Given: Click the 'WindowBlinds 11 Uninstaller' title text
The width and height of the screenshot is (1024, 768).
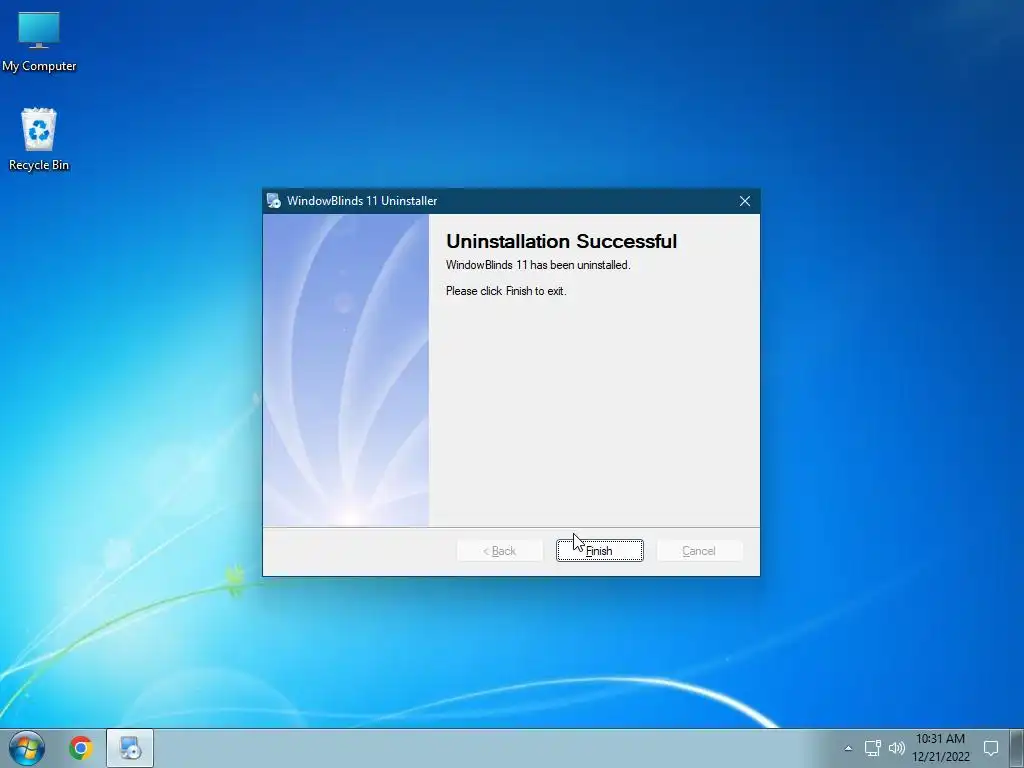Looking at the screenshot, I should pyautogui.click(x=362, y=201).
